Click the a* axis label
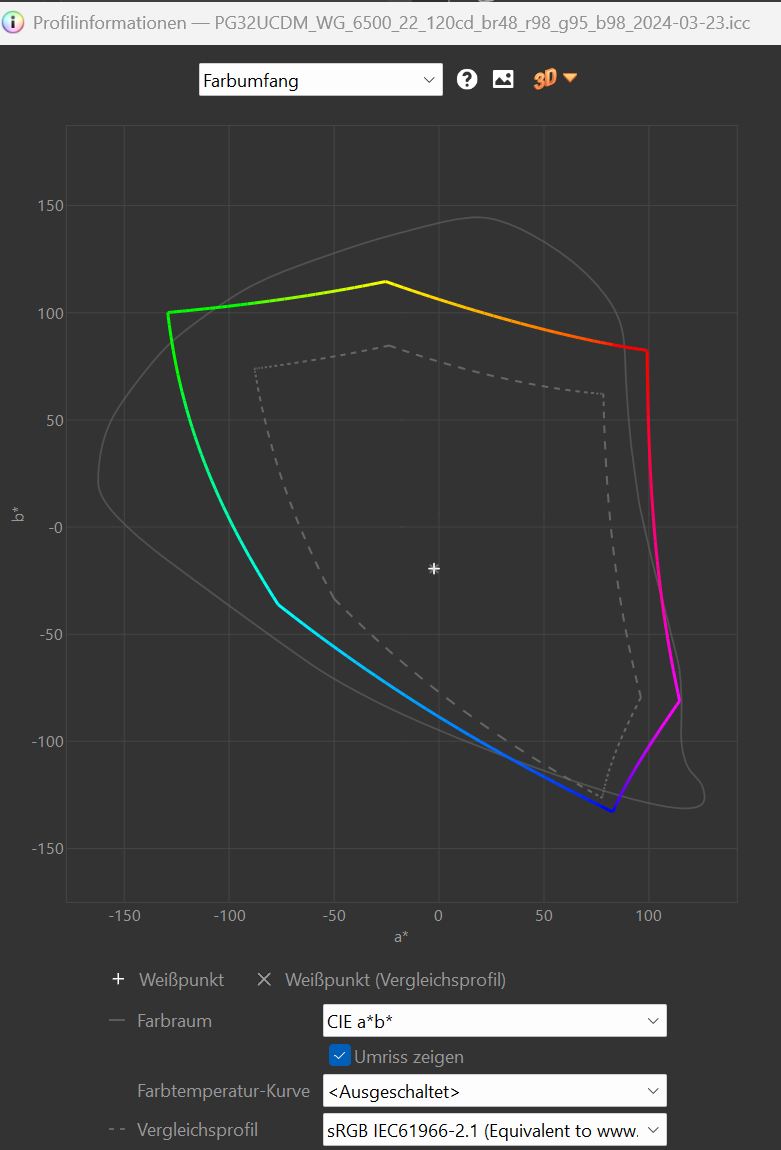 click(x=401, y=937)
